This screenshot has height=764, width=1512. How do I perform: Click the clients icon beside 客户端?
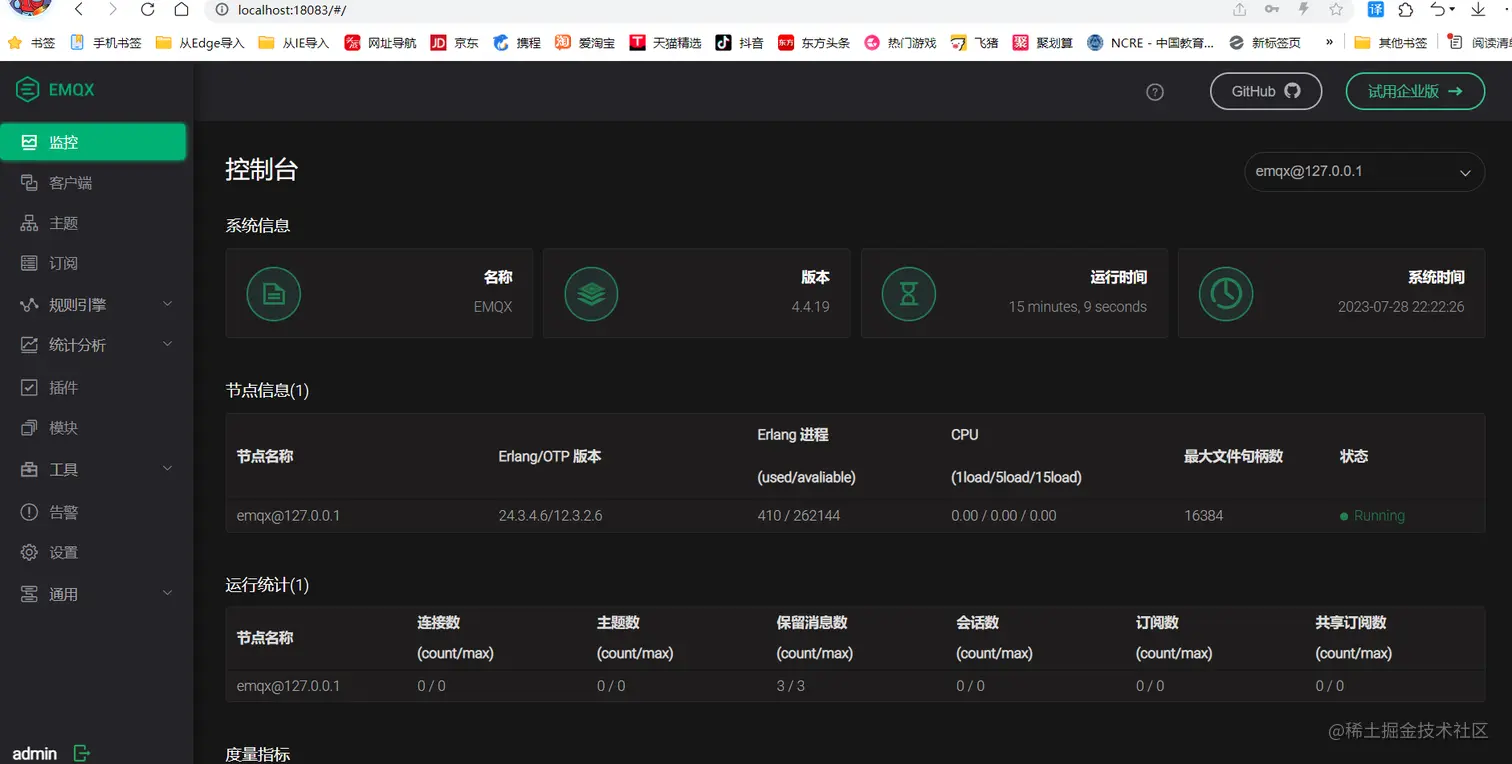[x=29, y=183]
